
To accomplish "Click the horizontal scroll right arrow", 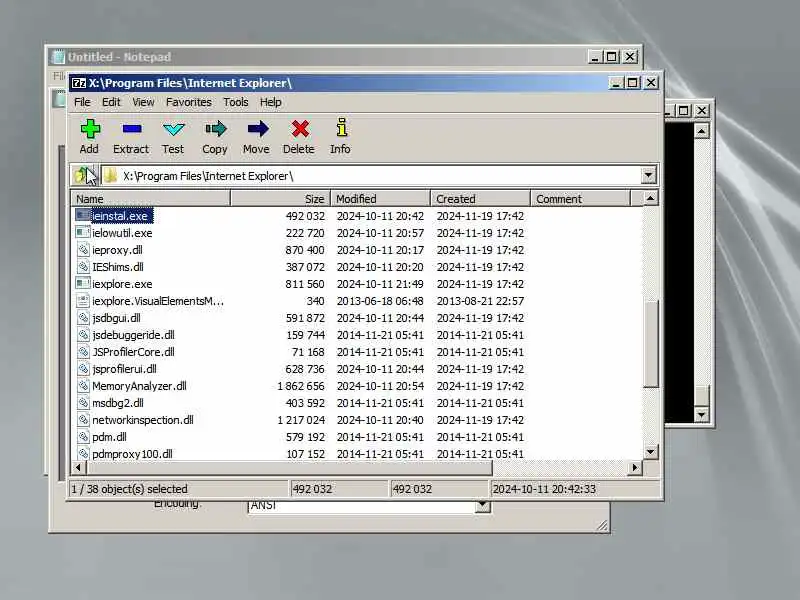I will [x=635, y=467].
